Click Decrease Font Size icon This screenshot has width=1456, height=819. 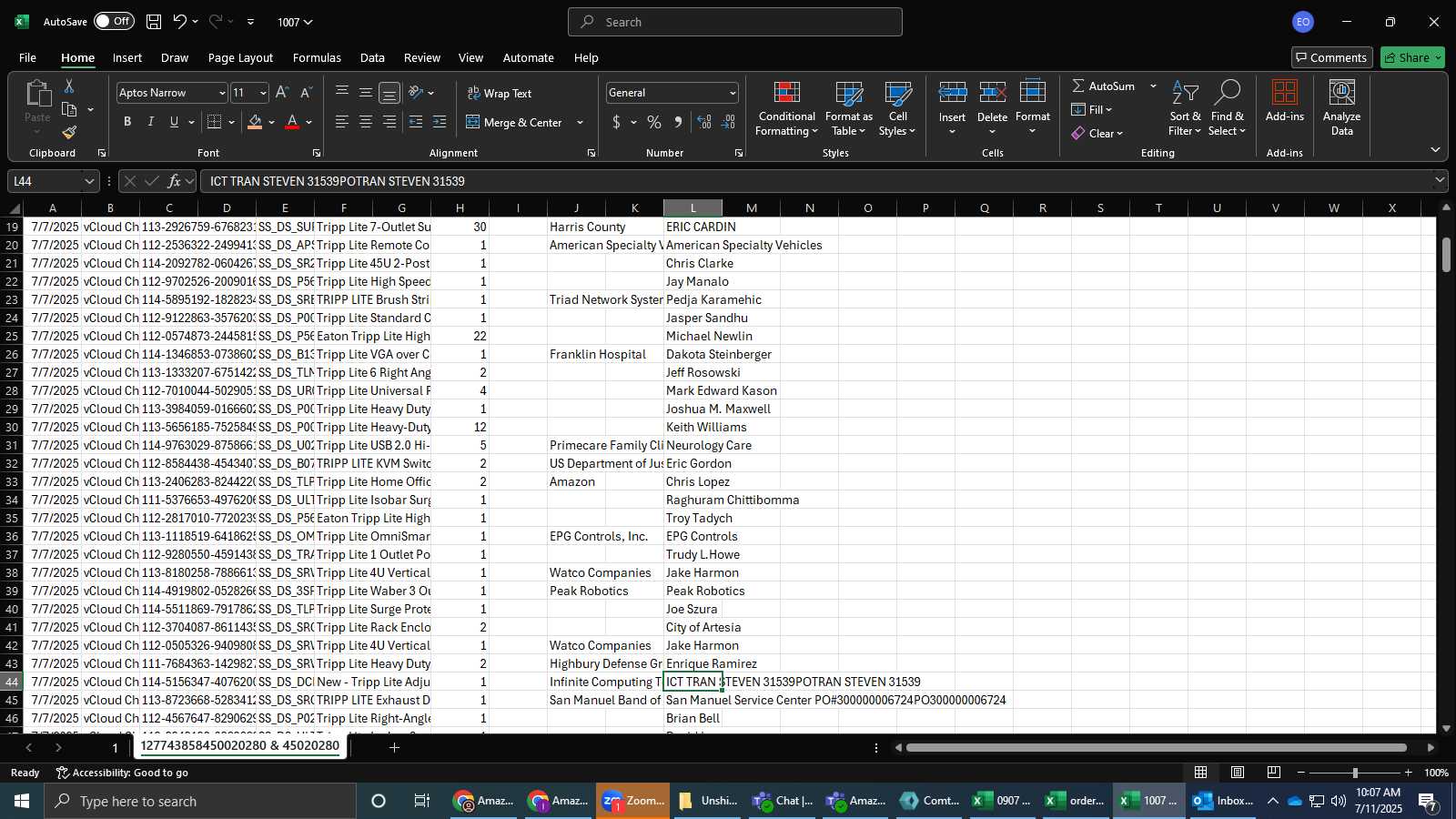pos(306,93)
